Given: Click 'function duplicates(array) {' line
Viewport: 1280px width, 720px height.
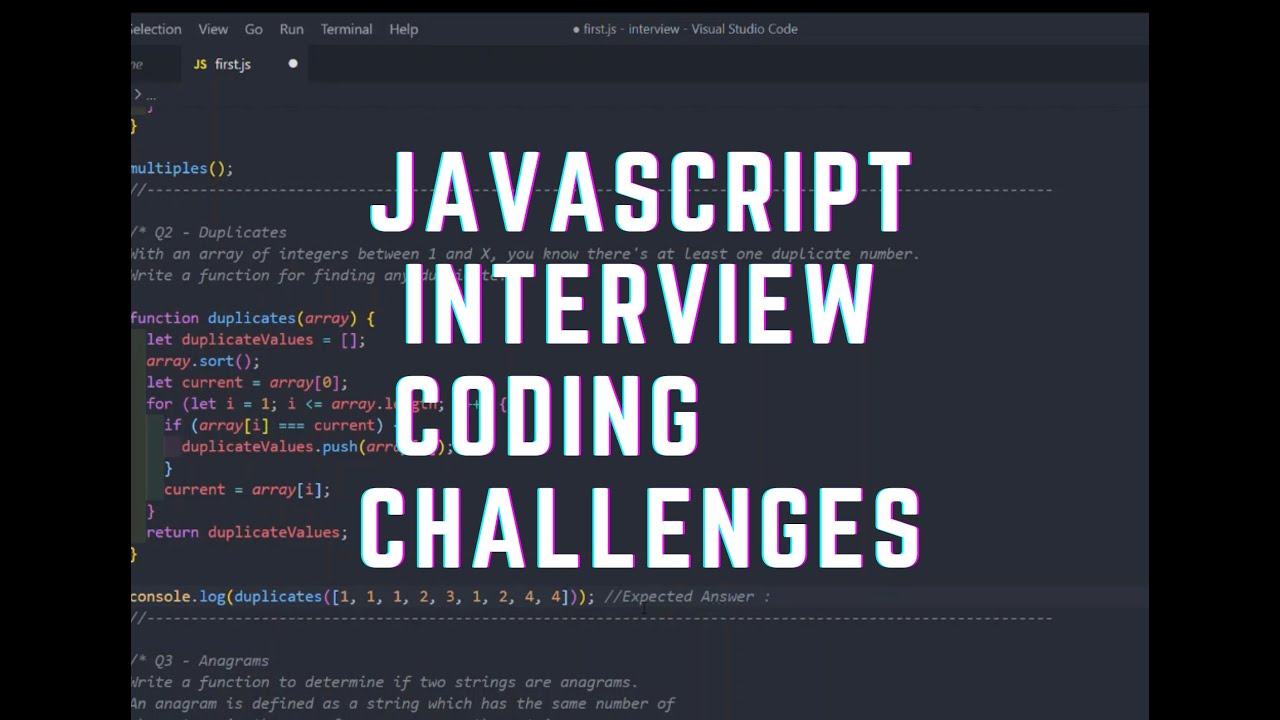Looking at the screenshot, I should (253, 318).
